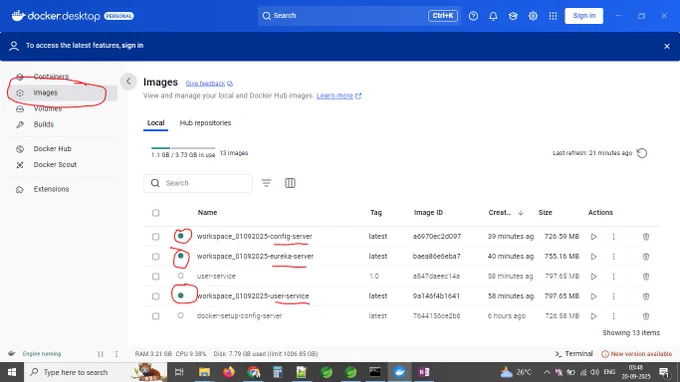Open the filter icon

pyautogui.click(x=266, y=183)
